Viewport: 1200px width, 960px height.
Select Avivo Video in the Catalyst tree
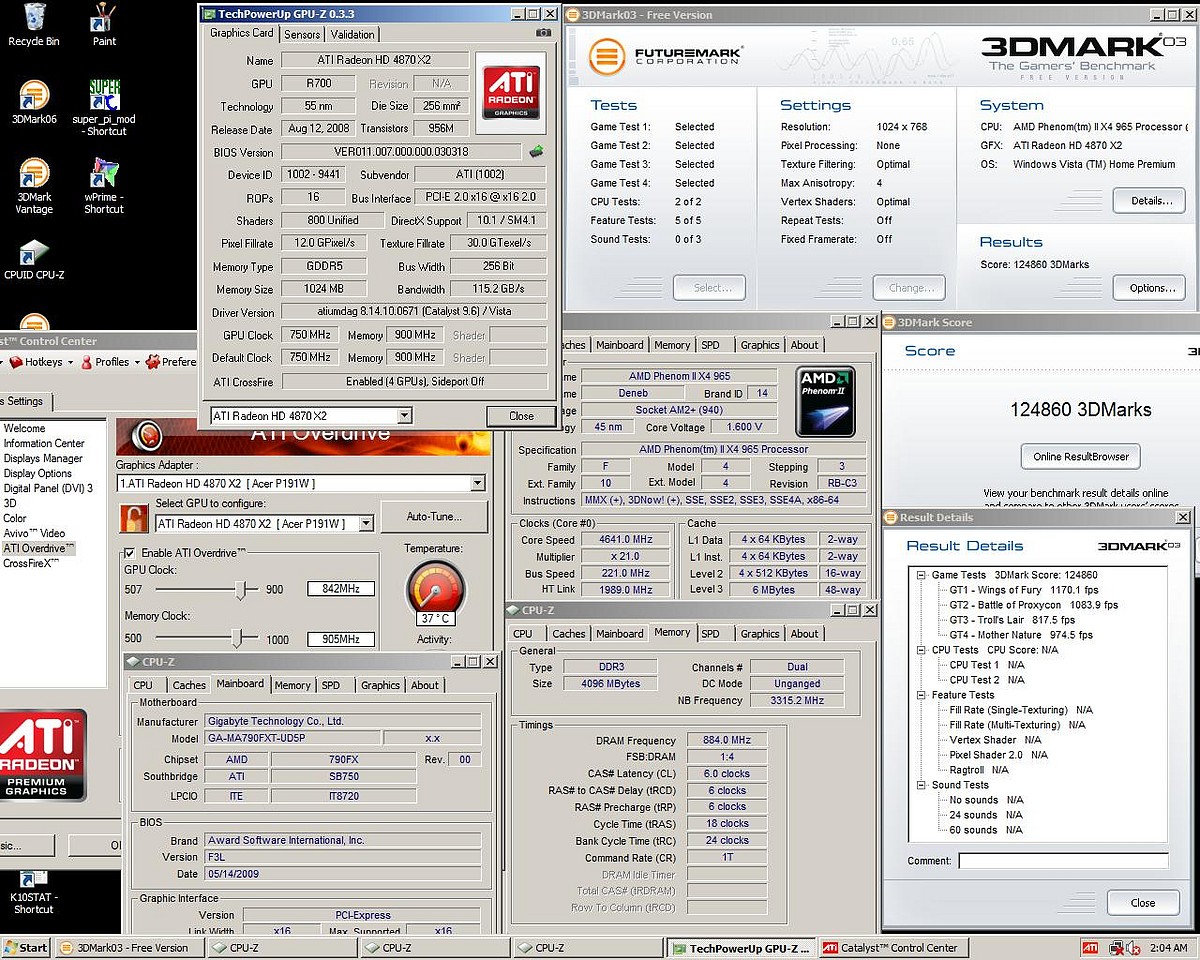(x=34, y=533)
